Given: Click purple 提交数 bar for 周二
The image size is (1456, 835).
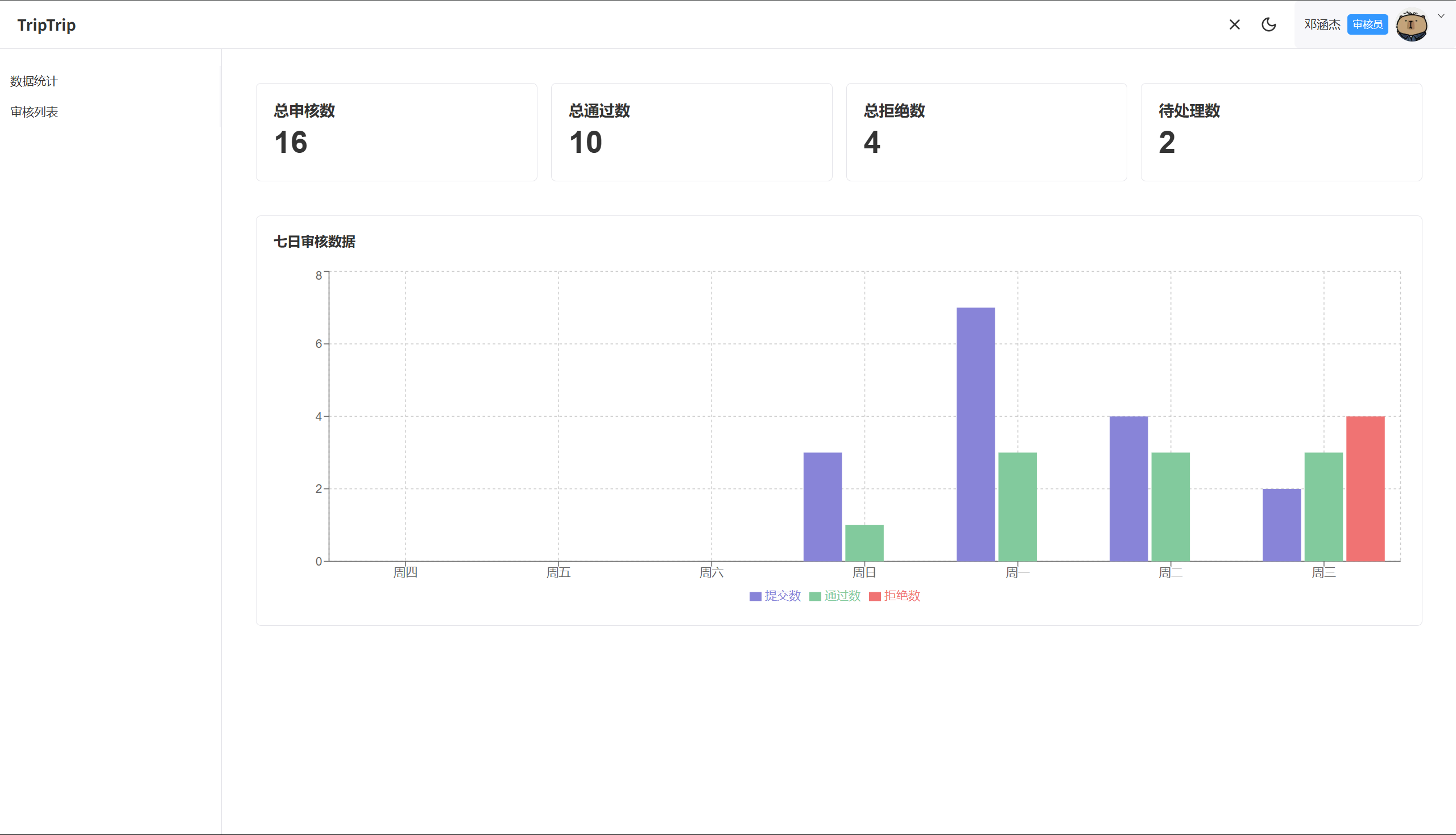Looking at the screenshot, I should 1128,489.
